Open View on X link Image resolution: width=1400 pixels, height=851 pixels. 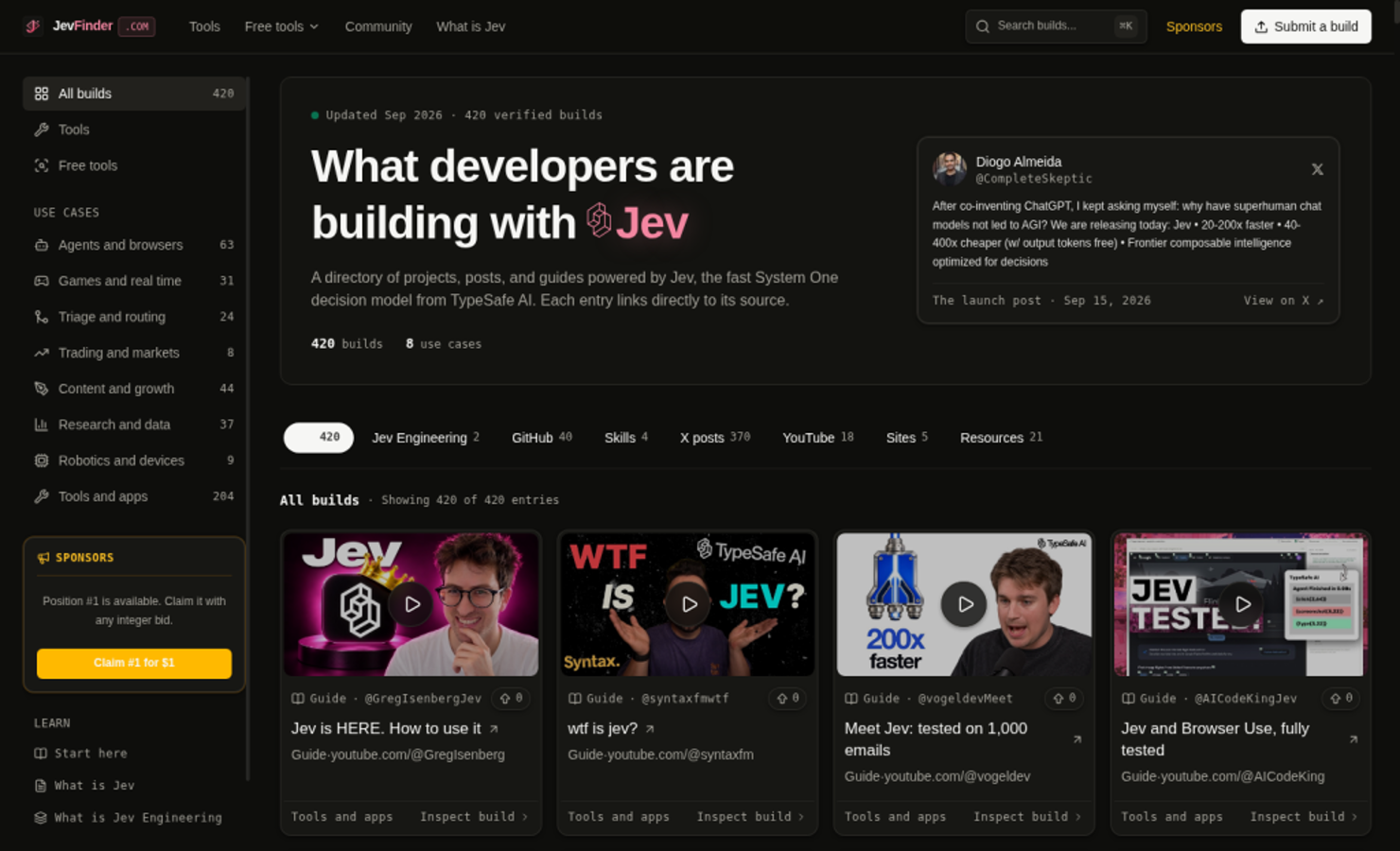1284,301
